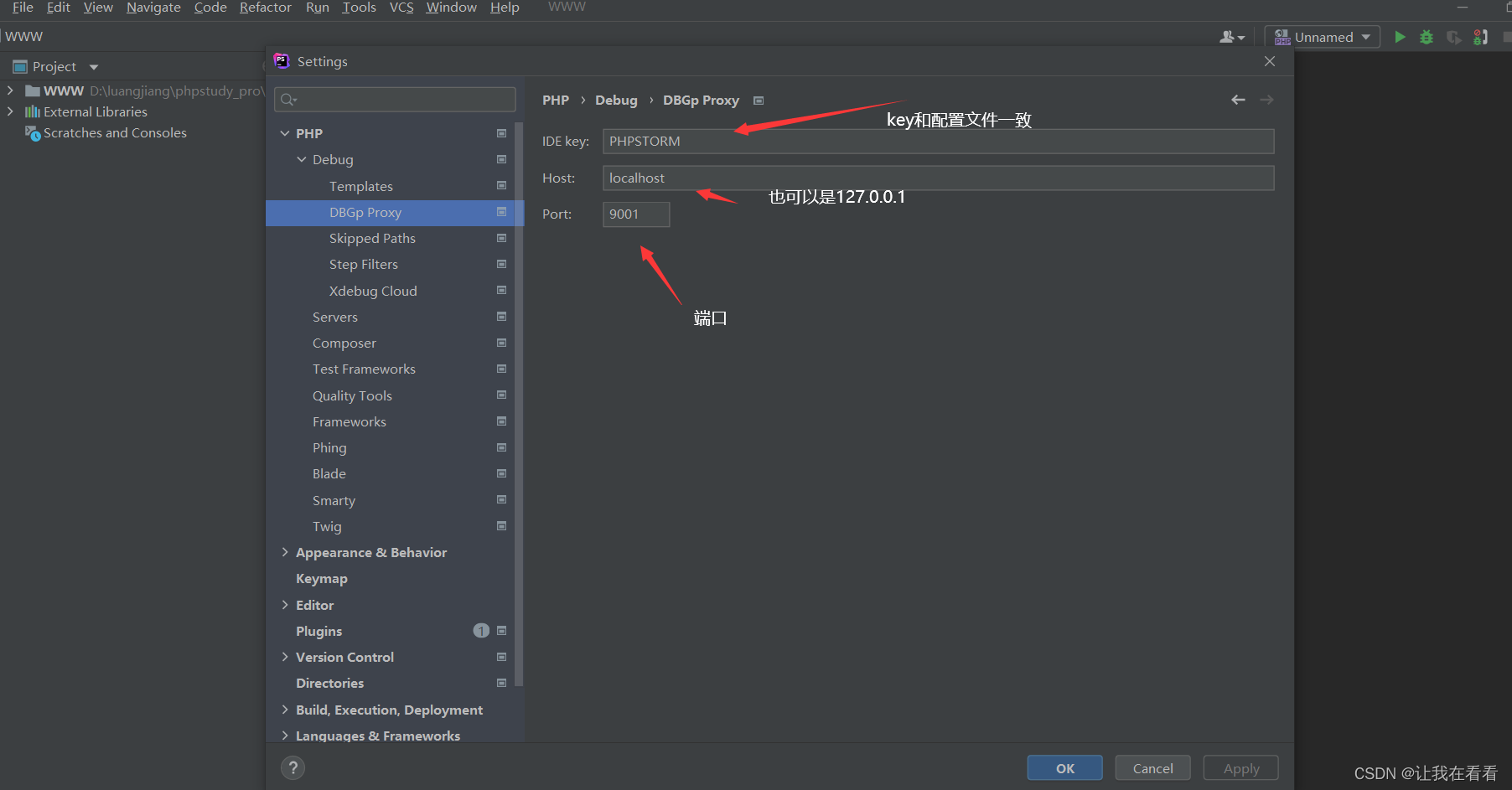Viewport: 1512px width, 790px height.
Task: Click Plugins update badge showing 1
Action: pyautogui.click(x=481, y=631)
